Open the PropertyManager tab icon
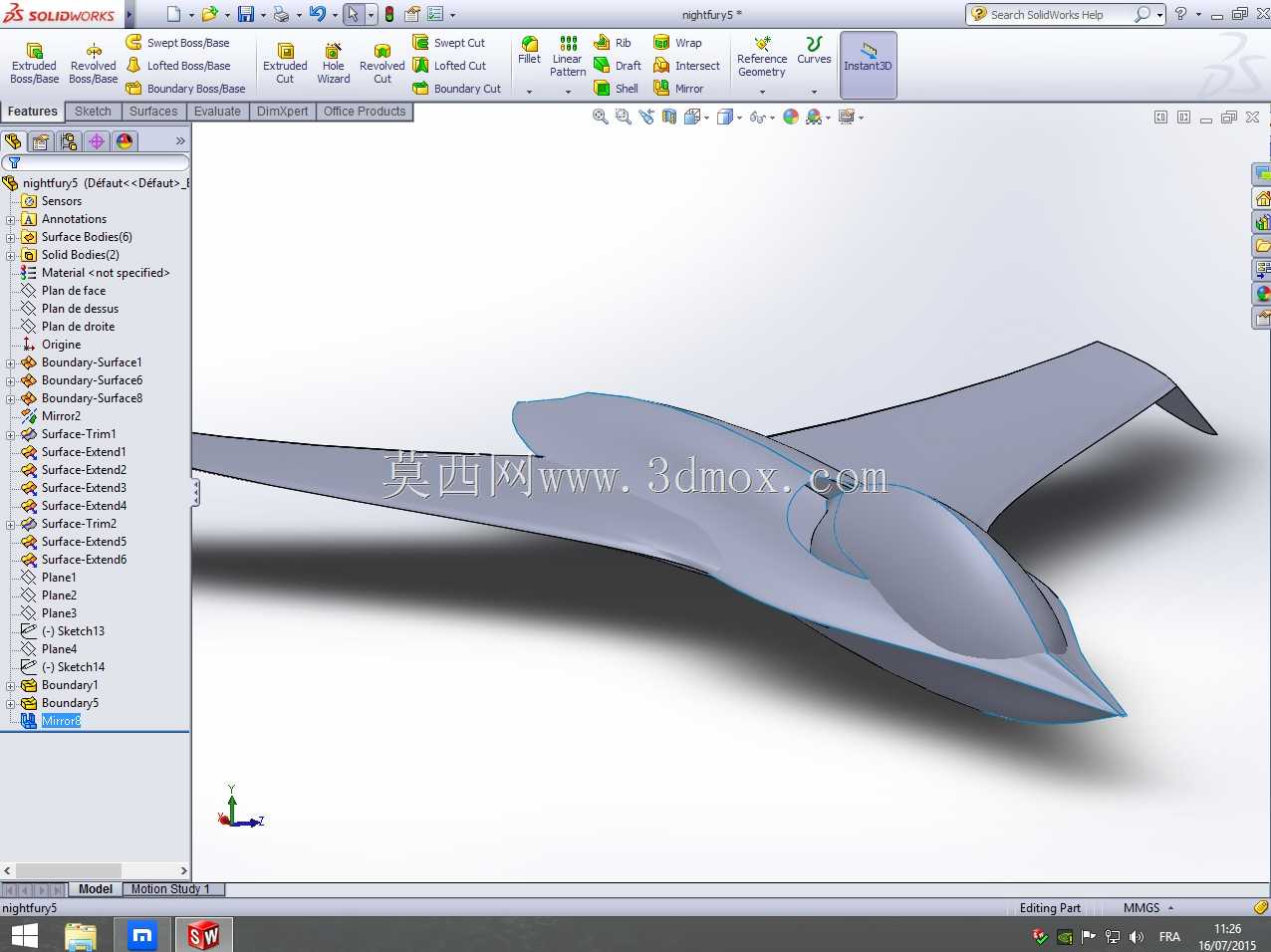The image size is (1271, 952). click(x=41, y=141)
